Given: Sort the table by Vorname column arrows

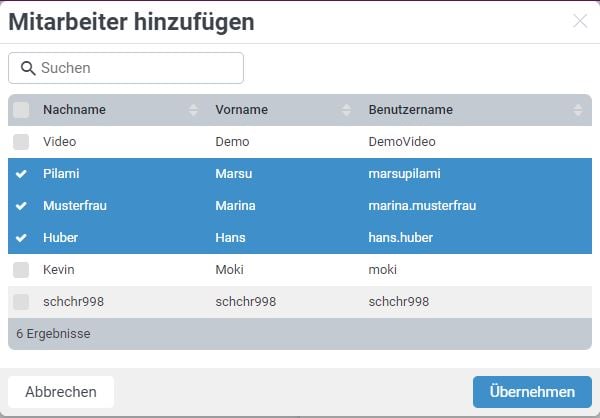Looking at the screenshot, I should coord(346,110).
